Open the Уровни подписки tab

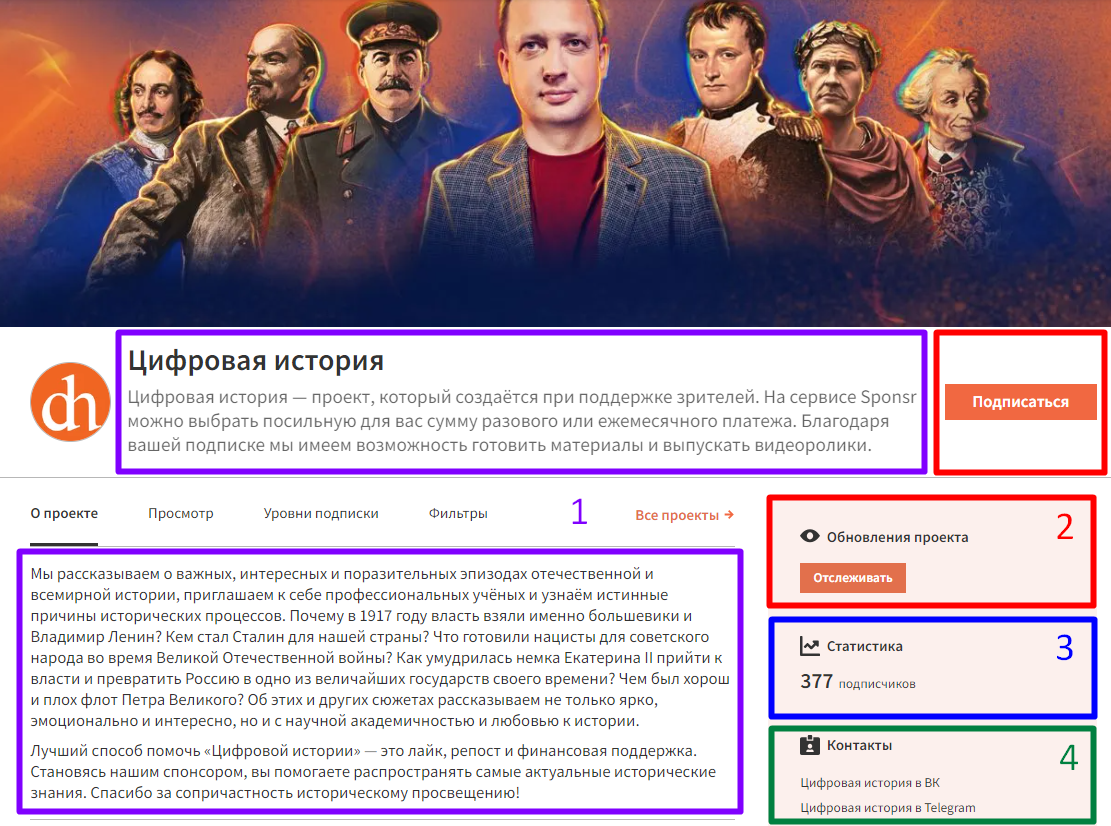(x=321, y=514)
